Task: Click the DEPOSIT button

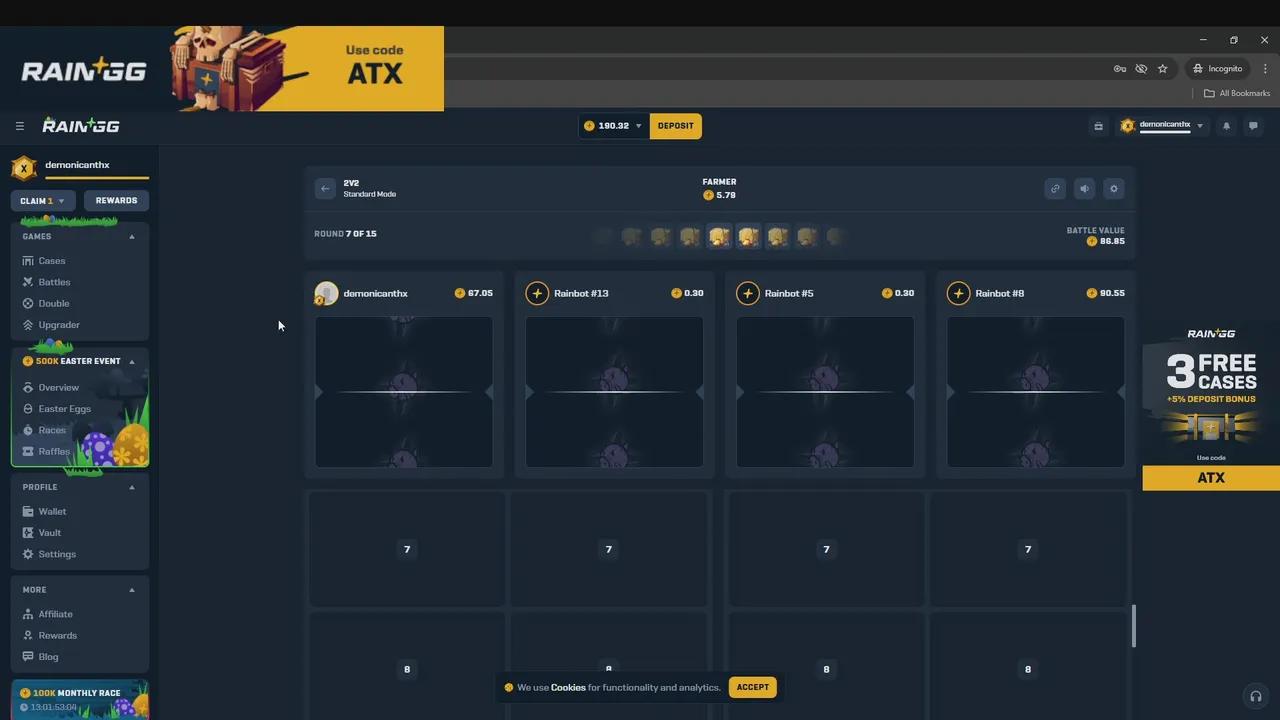Action: (x=676, y=126)
